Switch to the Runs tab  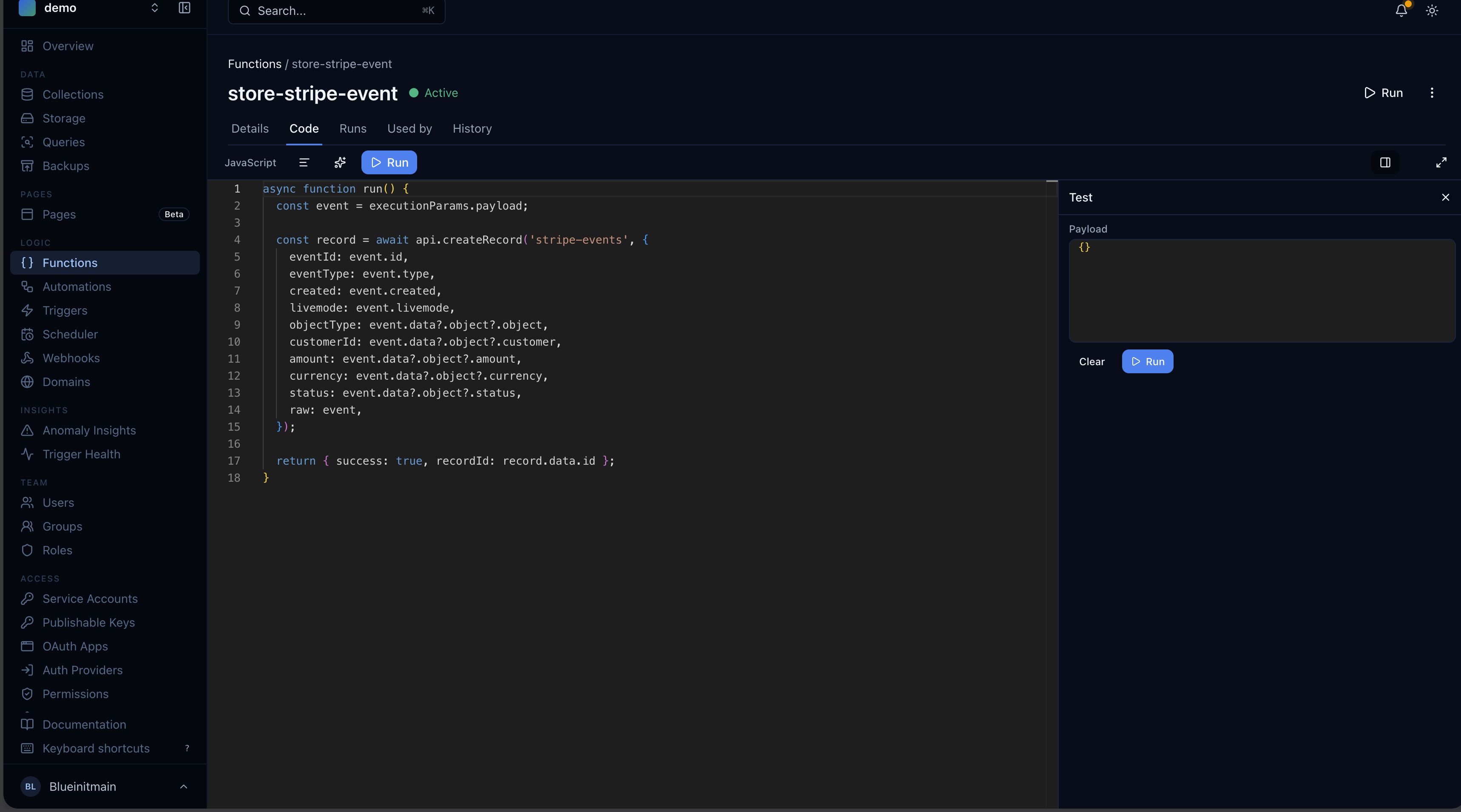click(x=353, y=129)
